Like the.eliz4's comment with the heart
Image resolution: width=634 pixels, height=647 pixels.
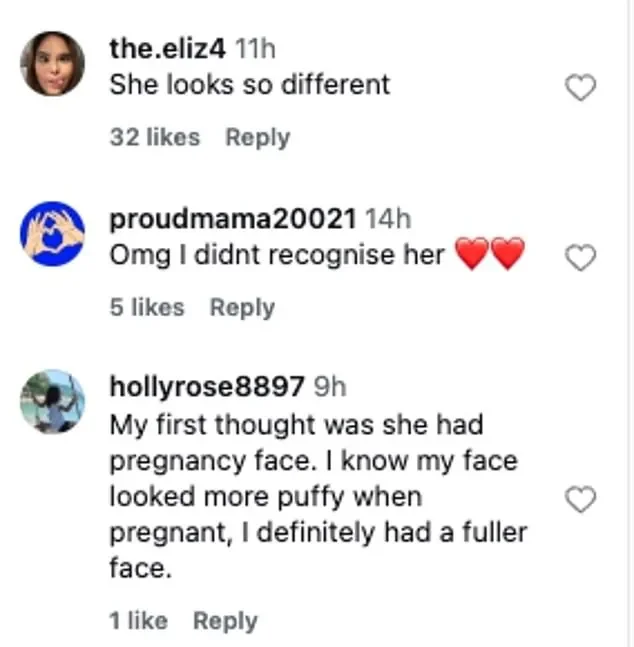pyautogui.click(x=580, y=87)
